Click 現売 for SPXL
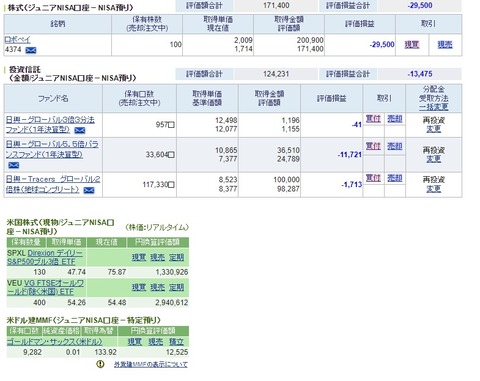This screenshot has height=381, width=480. (157, 257)
